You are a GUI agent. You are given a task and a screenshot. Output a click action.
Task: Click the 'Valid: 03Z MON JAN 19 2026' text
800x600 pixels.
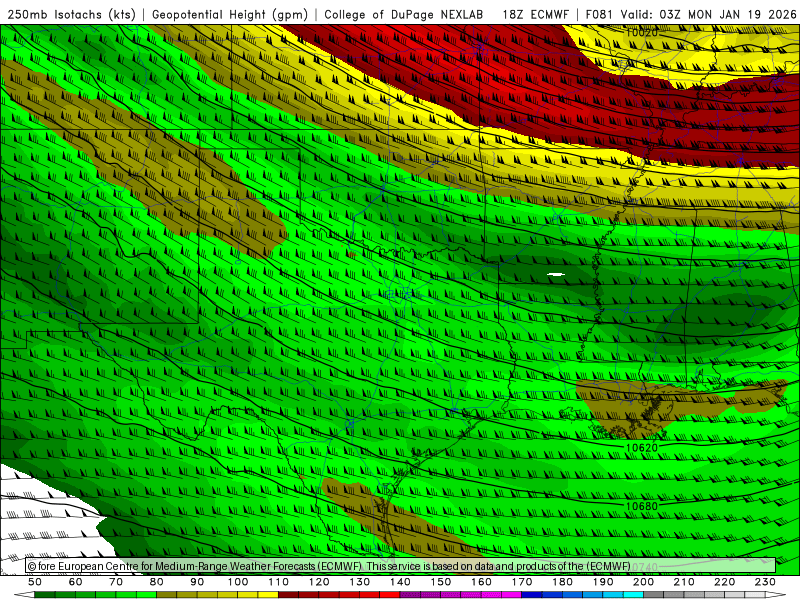(708, 14)
